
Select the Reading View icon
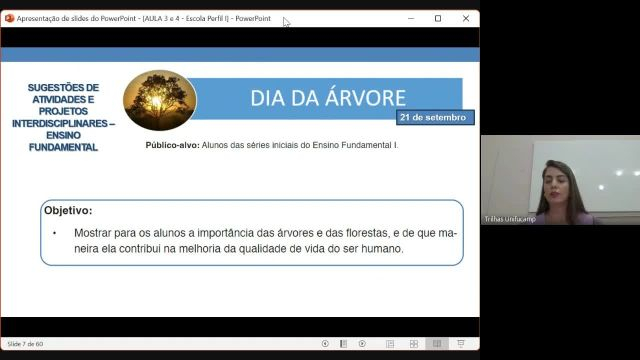(x=437, y=344)
